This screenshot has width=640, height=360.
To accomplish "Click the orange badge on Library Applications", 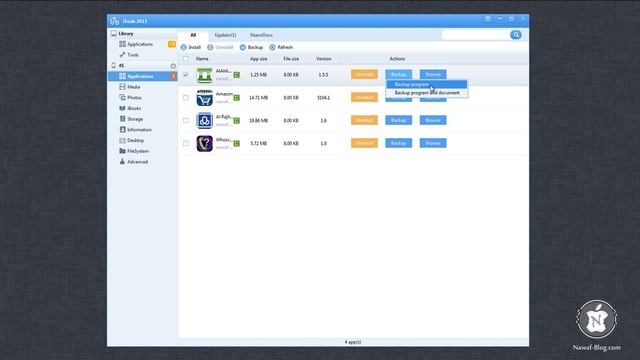I will 172,44.
